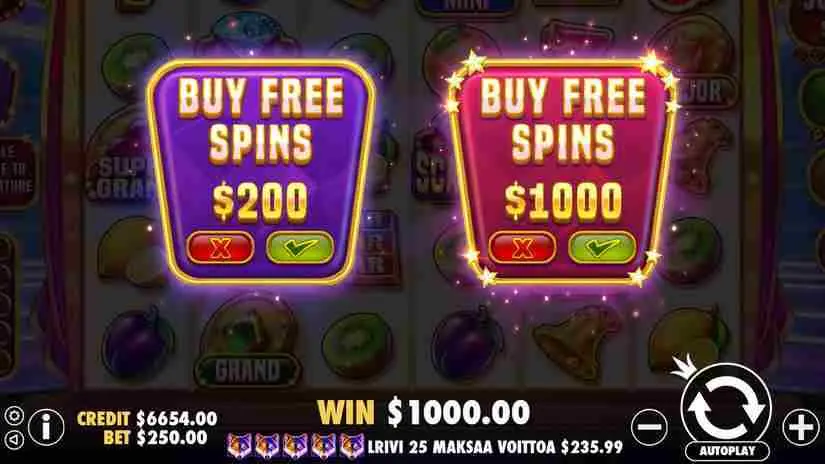Open the settings gear icon

tap(14, 416)
